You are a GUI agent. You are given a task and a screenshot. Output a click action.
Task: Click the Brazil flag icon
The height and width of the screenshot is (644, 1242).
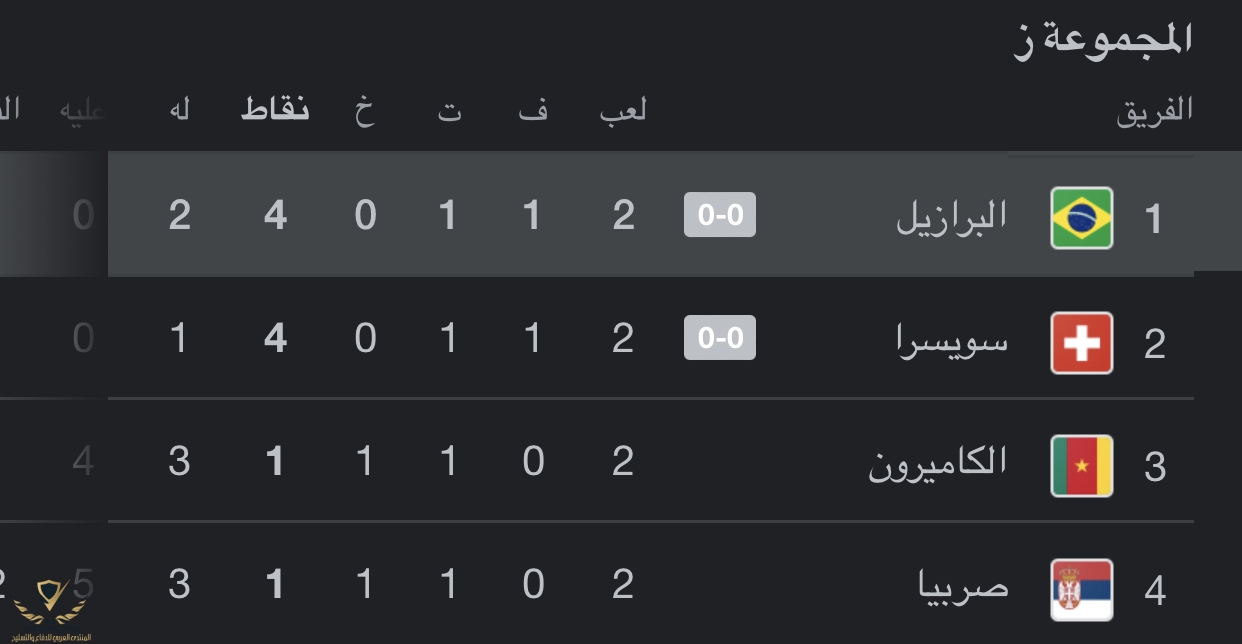(1082, 217)
